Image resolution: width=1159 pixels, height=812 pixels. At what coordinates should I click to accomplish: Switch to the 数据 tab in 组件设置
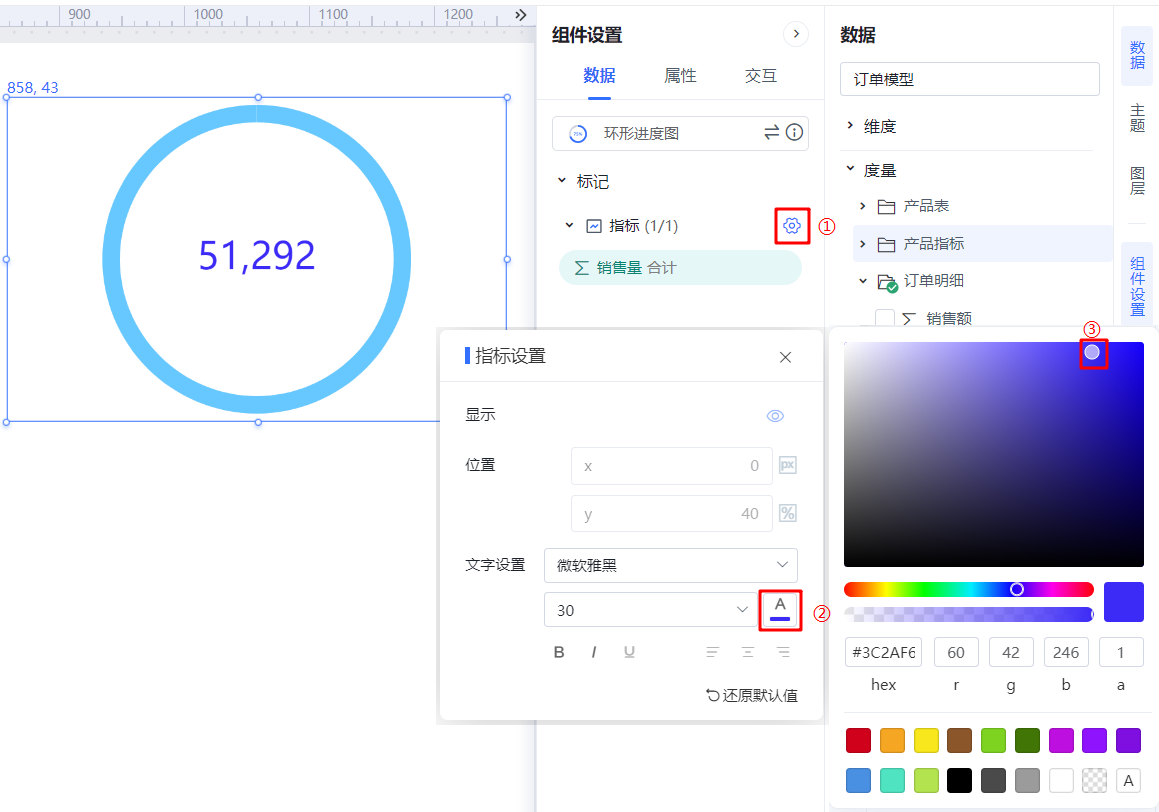(x=599, y=75)
